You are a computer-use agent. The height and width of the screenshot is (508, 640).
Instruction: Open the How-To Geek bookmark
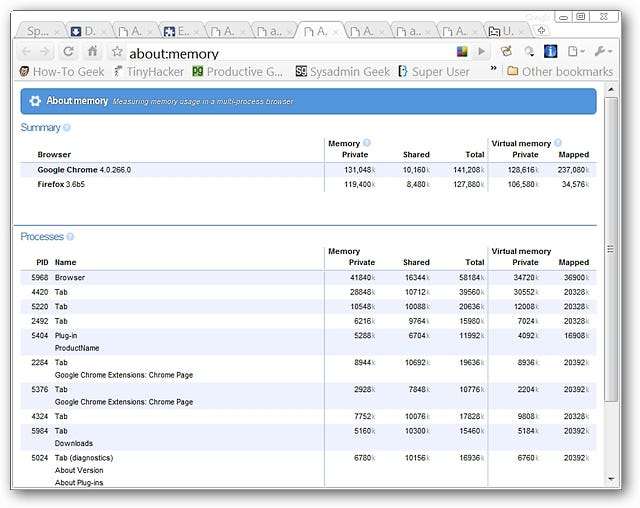tap(62, 71)
